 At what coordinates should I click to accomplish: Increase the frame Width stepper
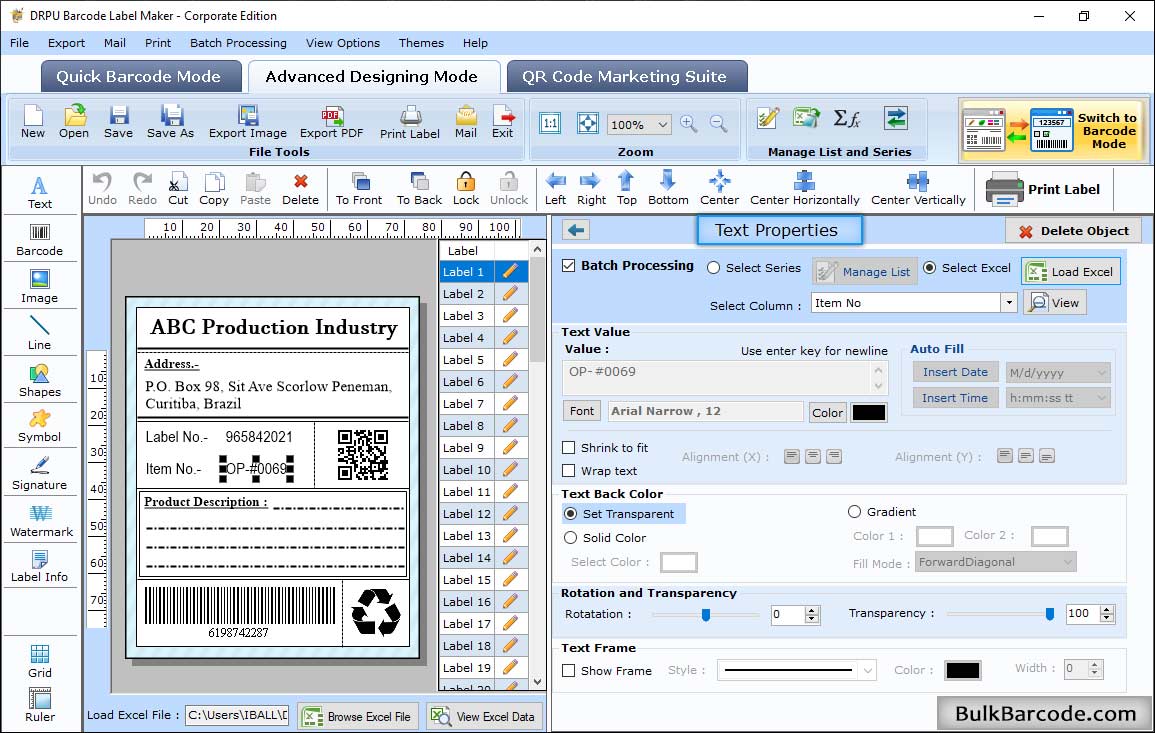[x=1095, y=664]
